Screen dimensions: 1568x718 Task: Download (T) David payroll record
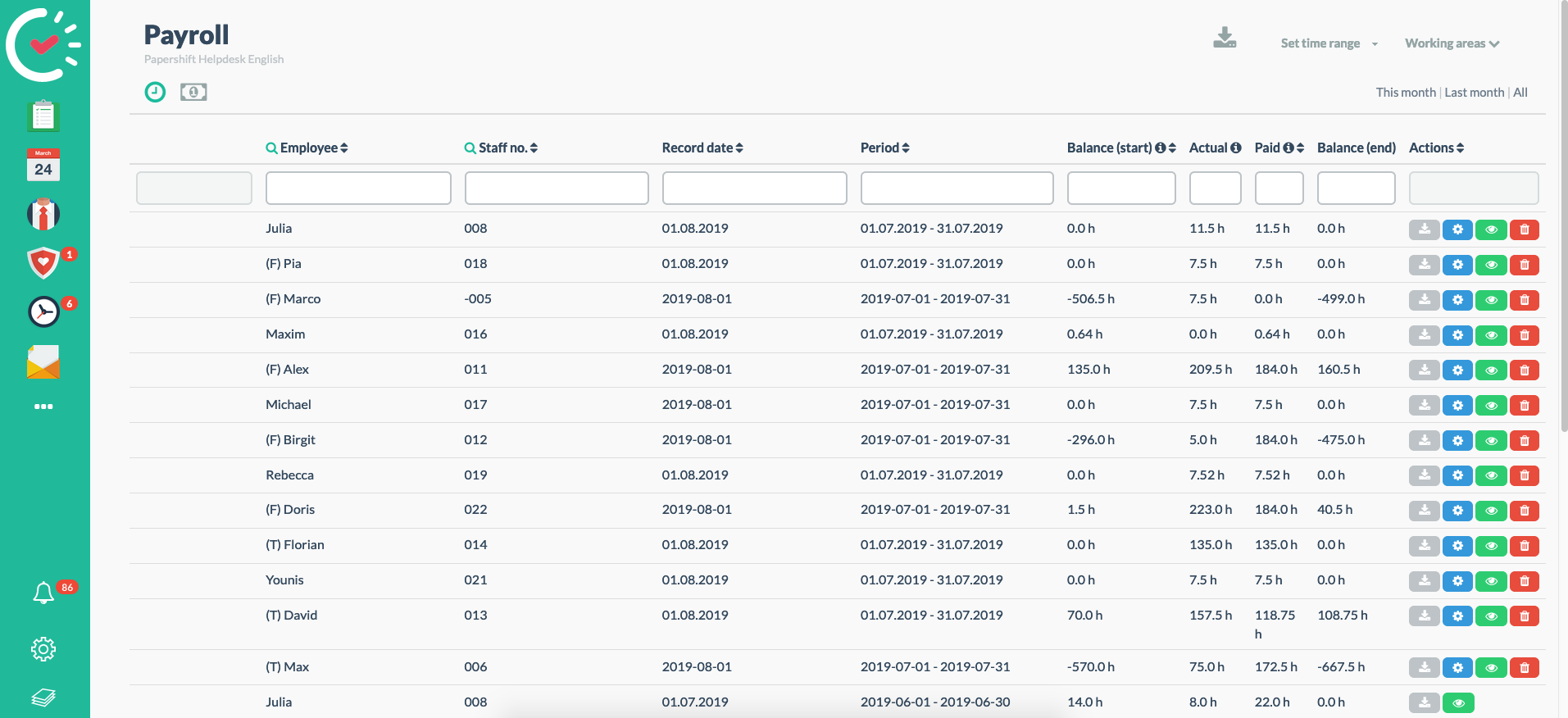[x=1425, y=616]
